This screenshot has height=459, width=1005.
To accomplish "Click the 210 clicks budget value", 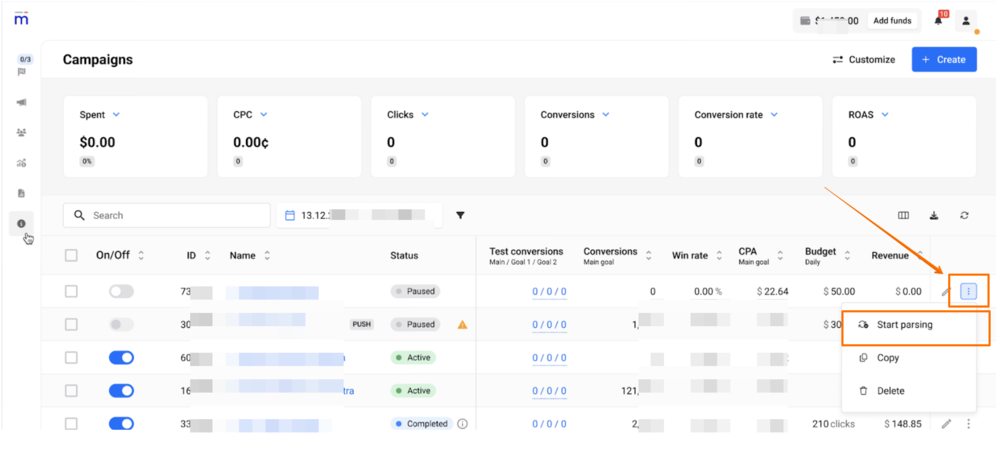I will click(x=833, y=424).
